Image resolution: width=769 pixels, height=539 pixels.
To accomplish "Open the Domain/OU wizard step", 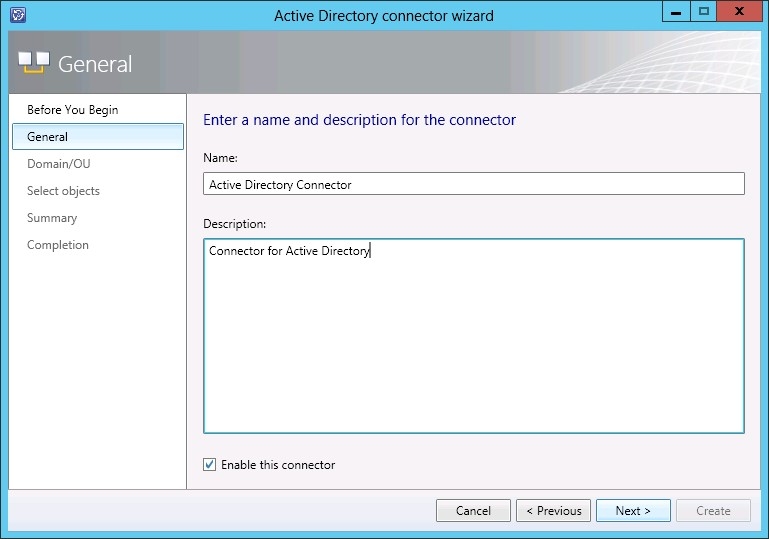I will (x=59, y=164).
